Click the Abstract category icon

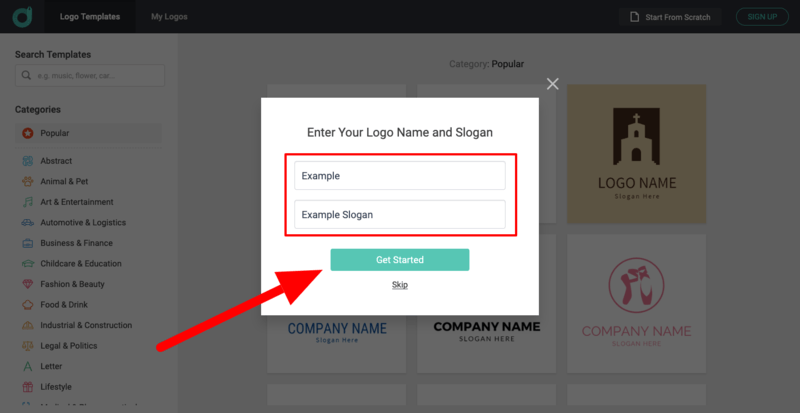coord(29,161)
